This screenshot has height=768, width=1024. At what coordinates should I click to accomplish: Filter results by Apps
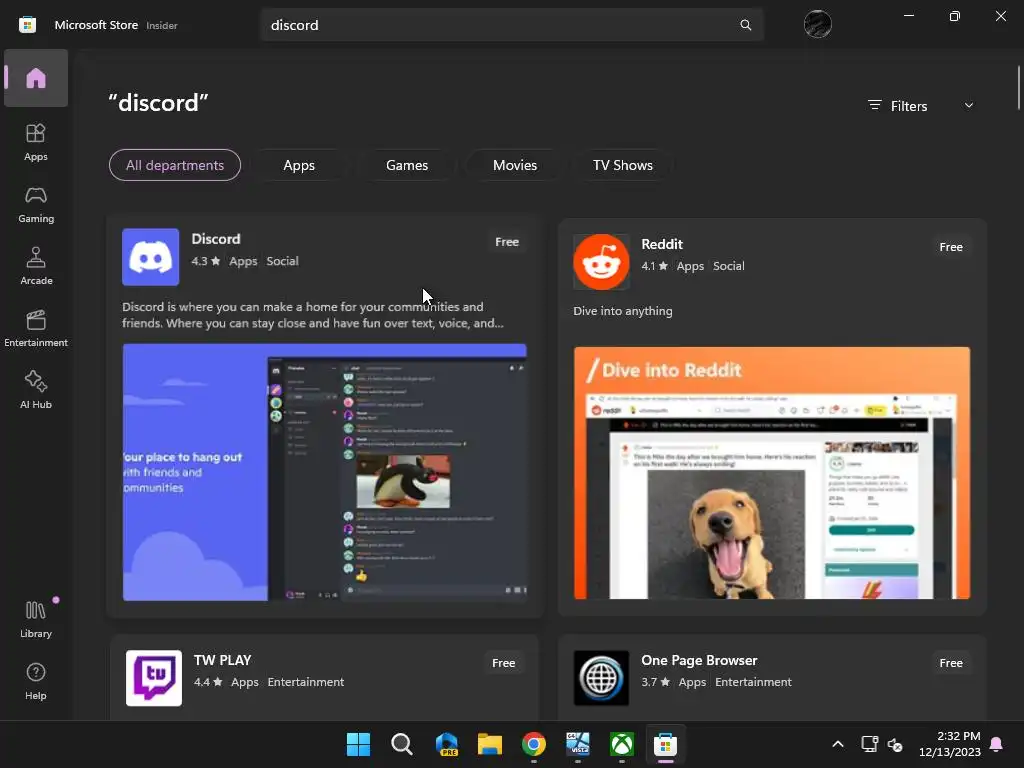299,165
